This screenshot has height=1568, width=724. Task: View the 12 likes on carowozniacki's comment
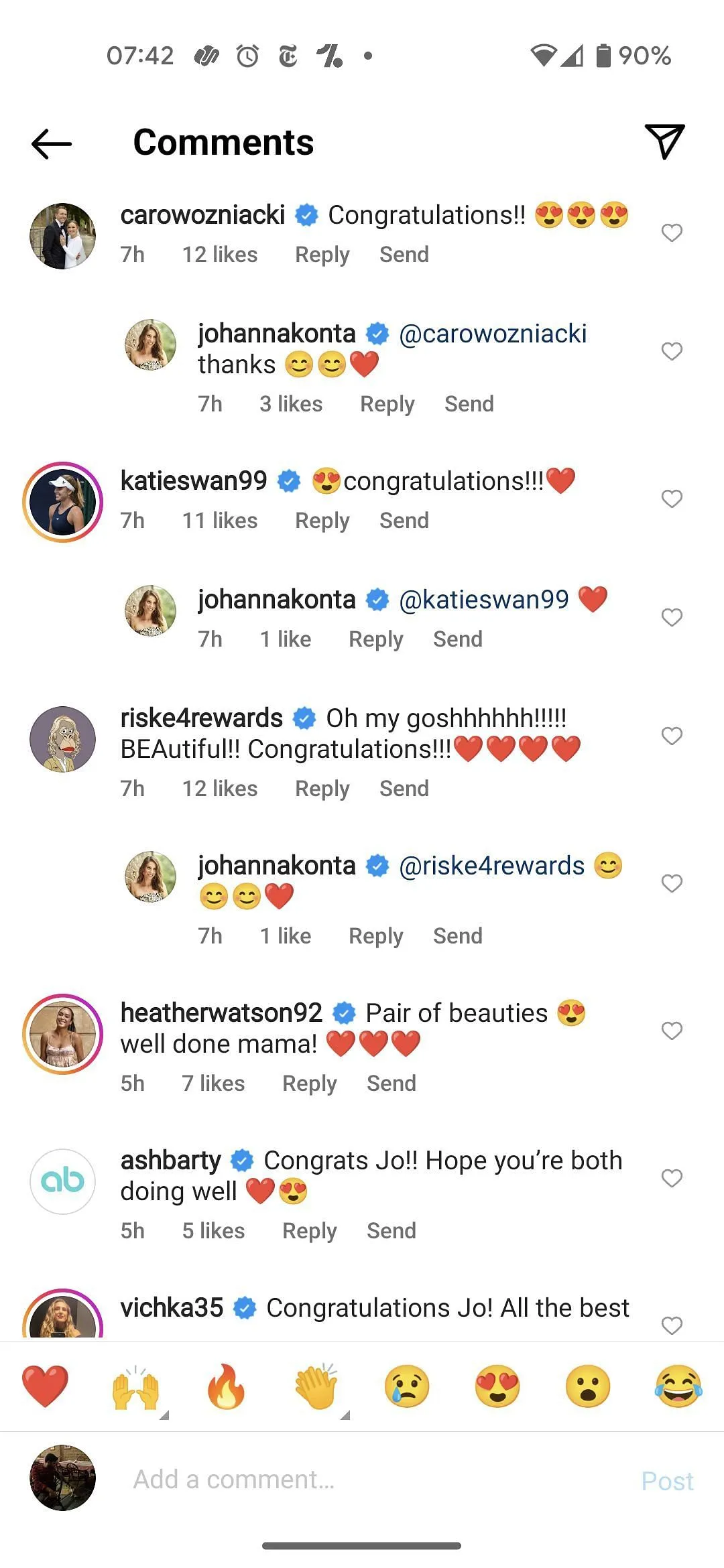pyautogui.click(x=220, y=255)
